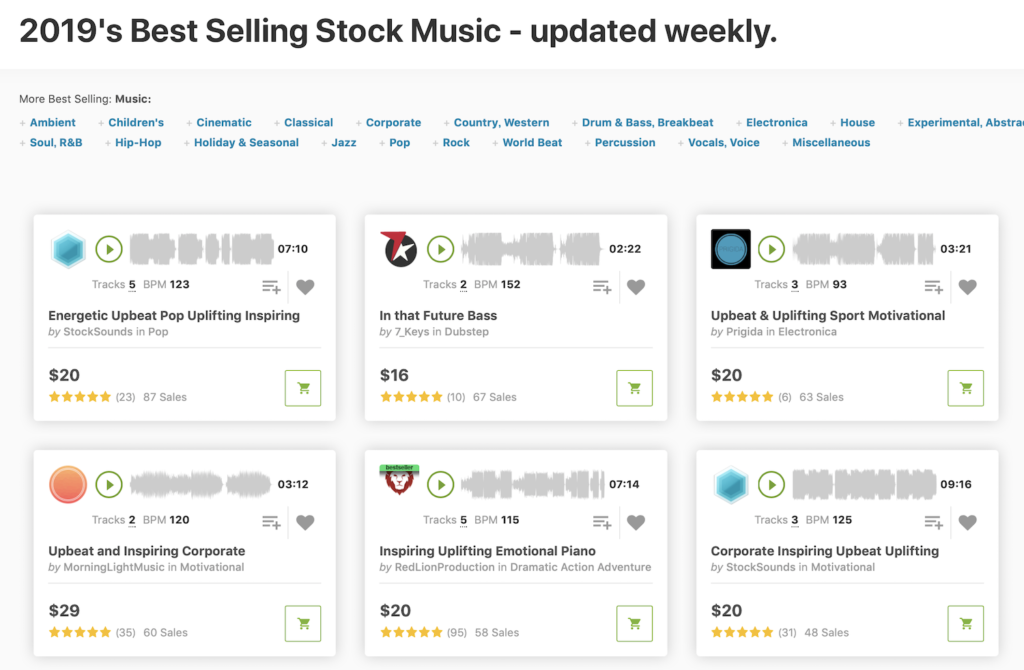Open the Cinematic music category

pyautogui.click(x=224, y=123)
